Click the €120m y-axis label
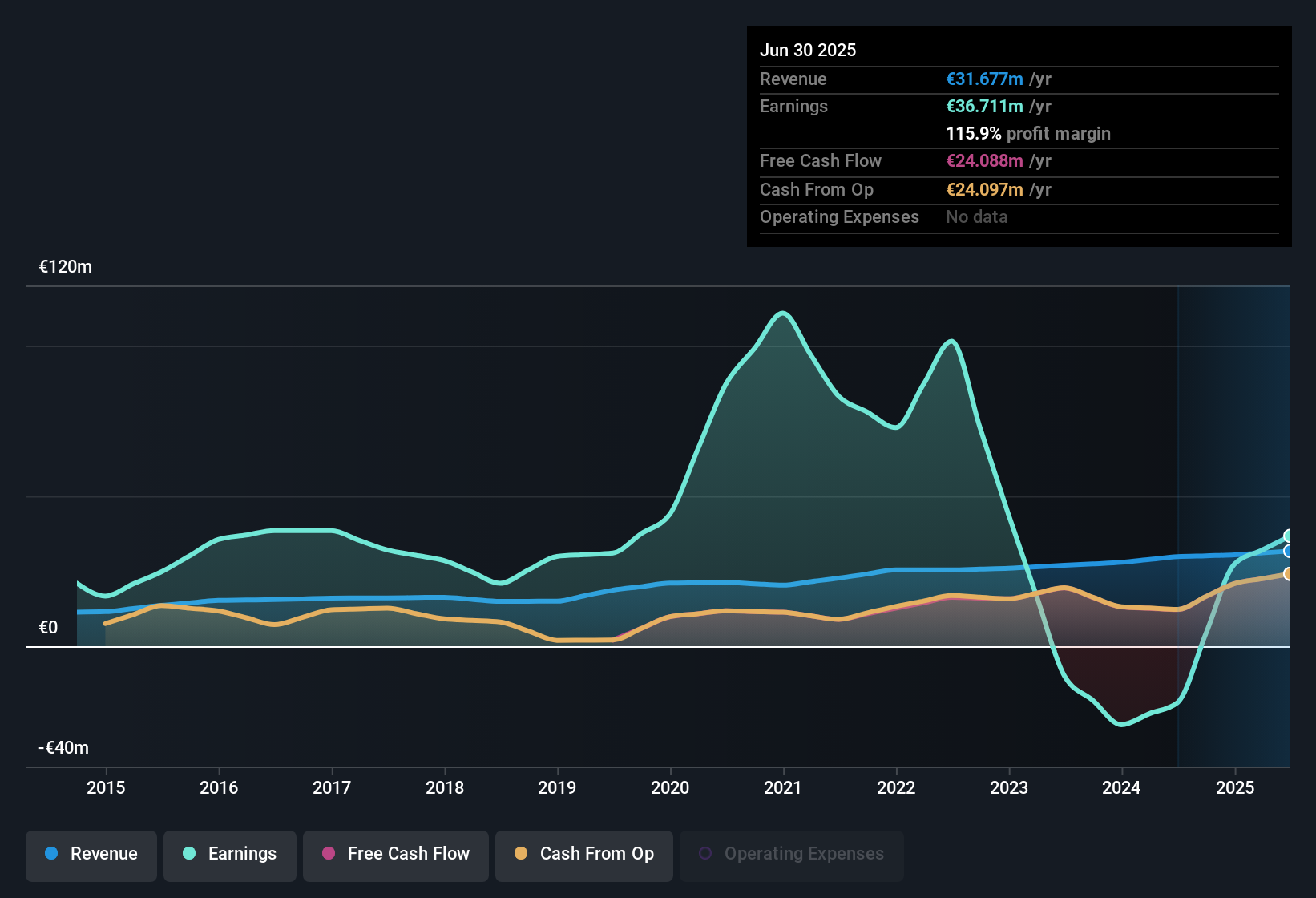 pos(66,267)
